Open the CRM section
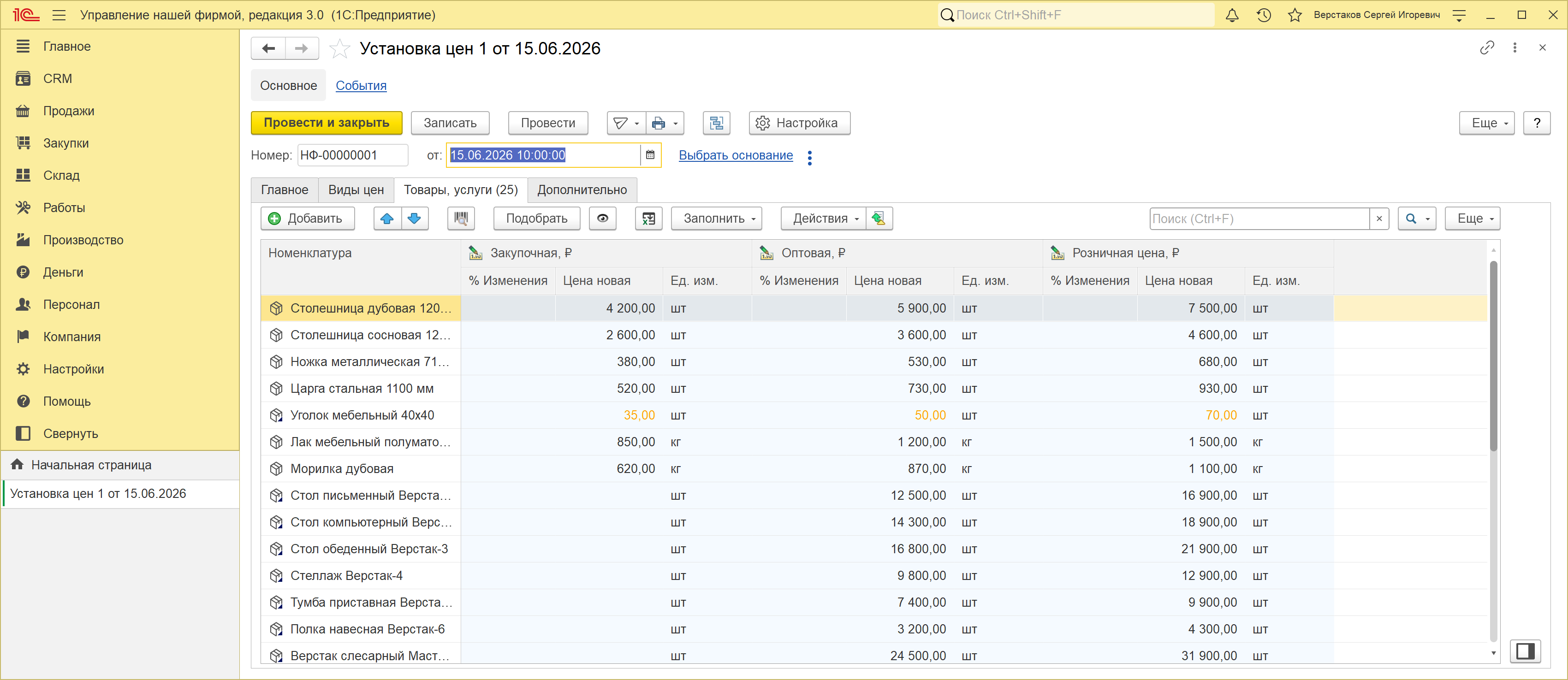 [x=120, y=79]
